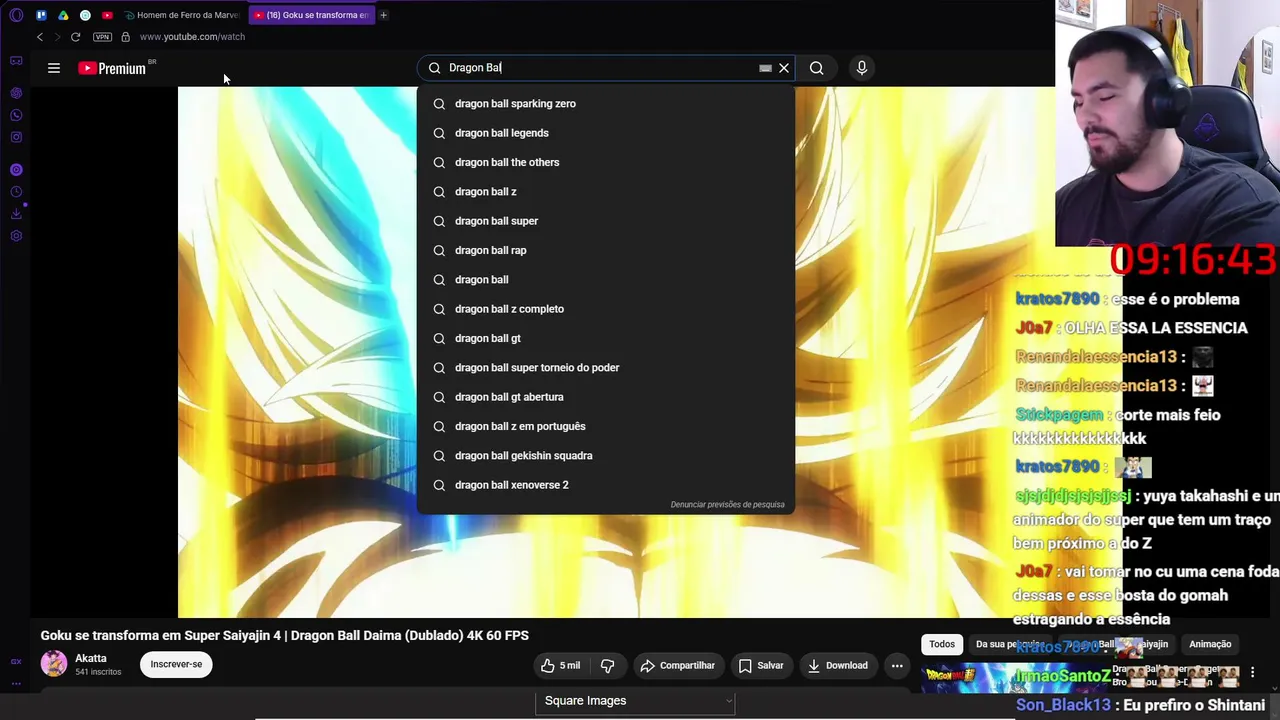Open Instagram from the browser sidebar
Viewport: 1280px width, 720px height.
(x=16, y=137)
